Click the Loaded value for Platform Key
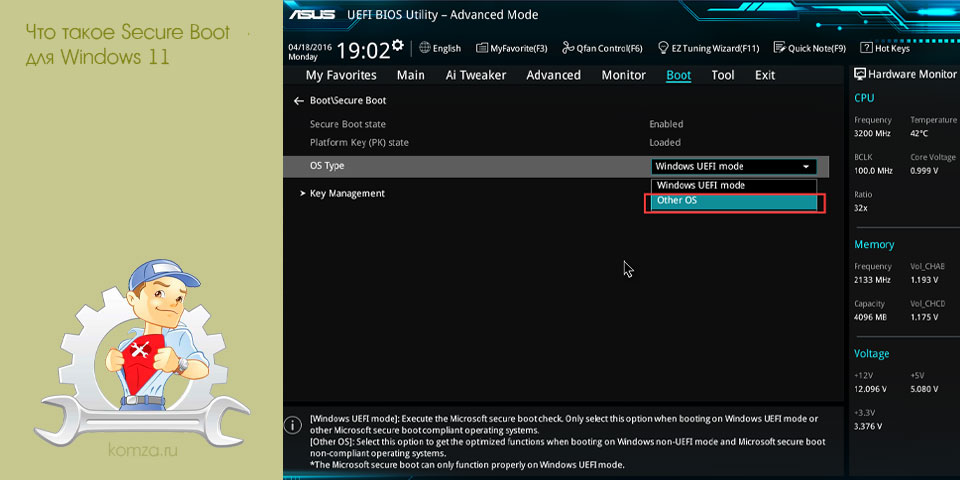 [665, 143]
